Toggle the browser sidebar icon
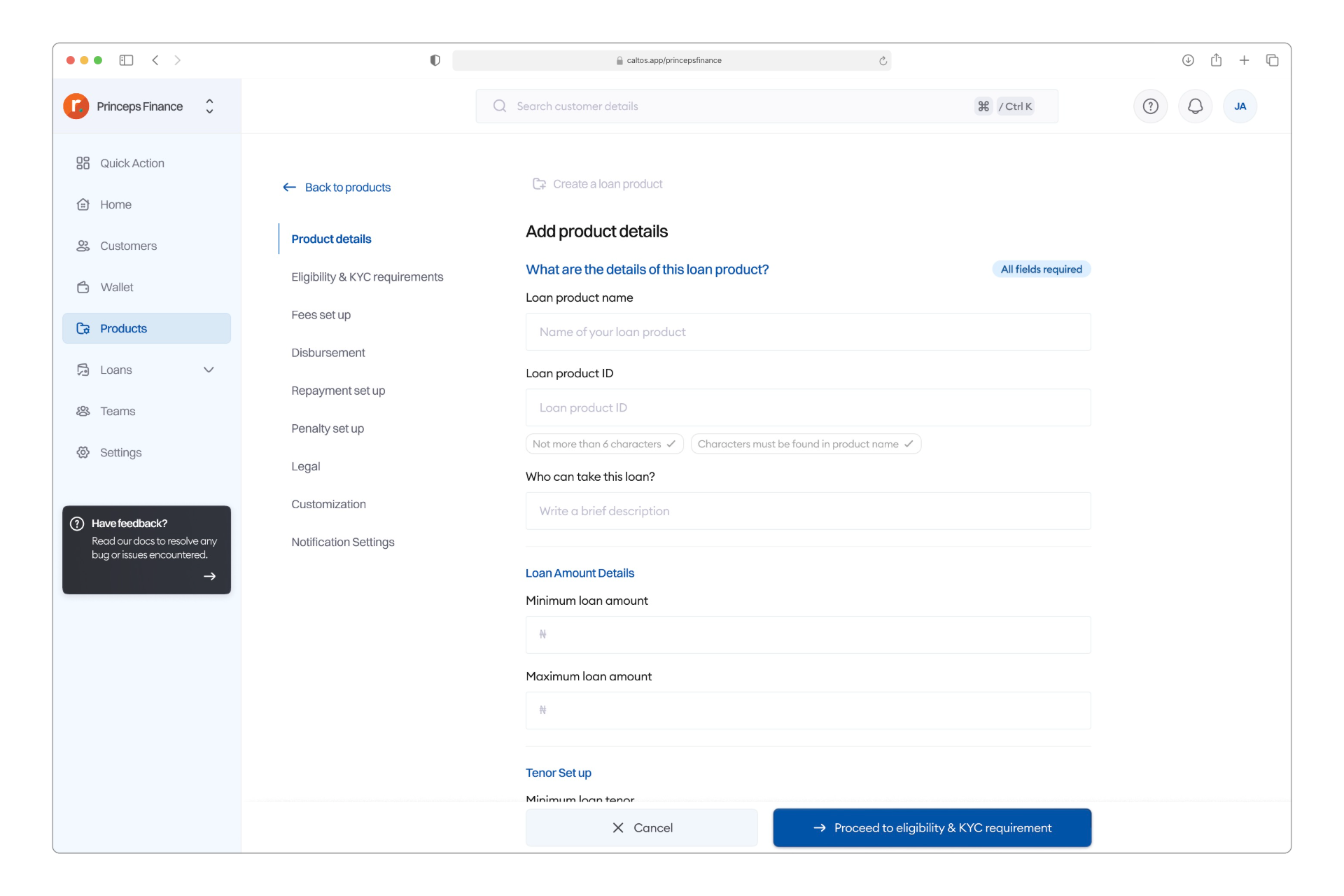Screen dimensions: 1344x896 tap(126, 60)
